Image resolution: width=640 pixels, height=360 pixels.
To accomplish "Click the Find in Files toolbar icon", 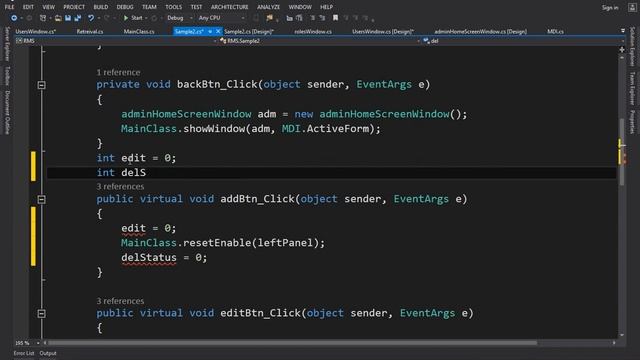I will (x=269, y=18).
